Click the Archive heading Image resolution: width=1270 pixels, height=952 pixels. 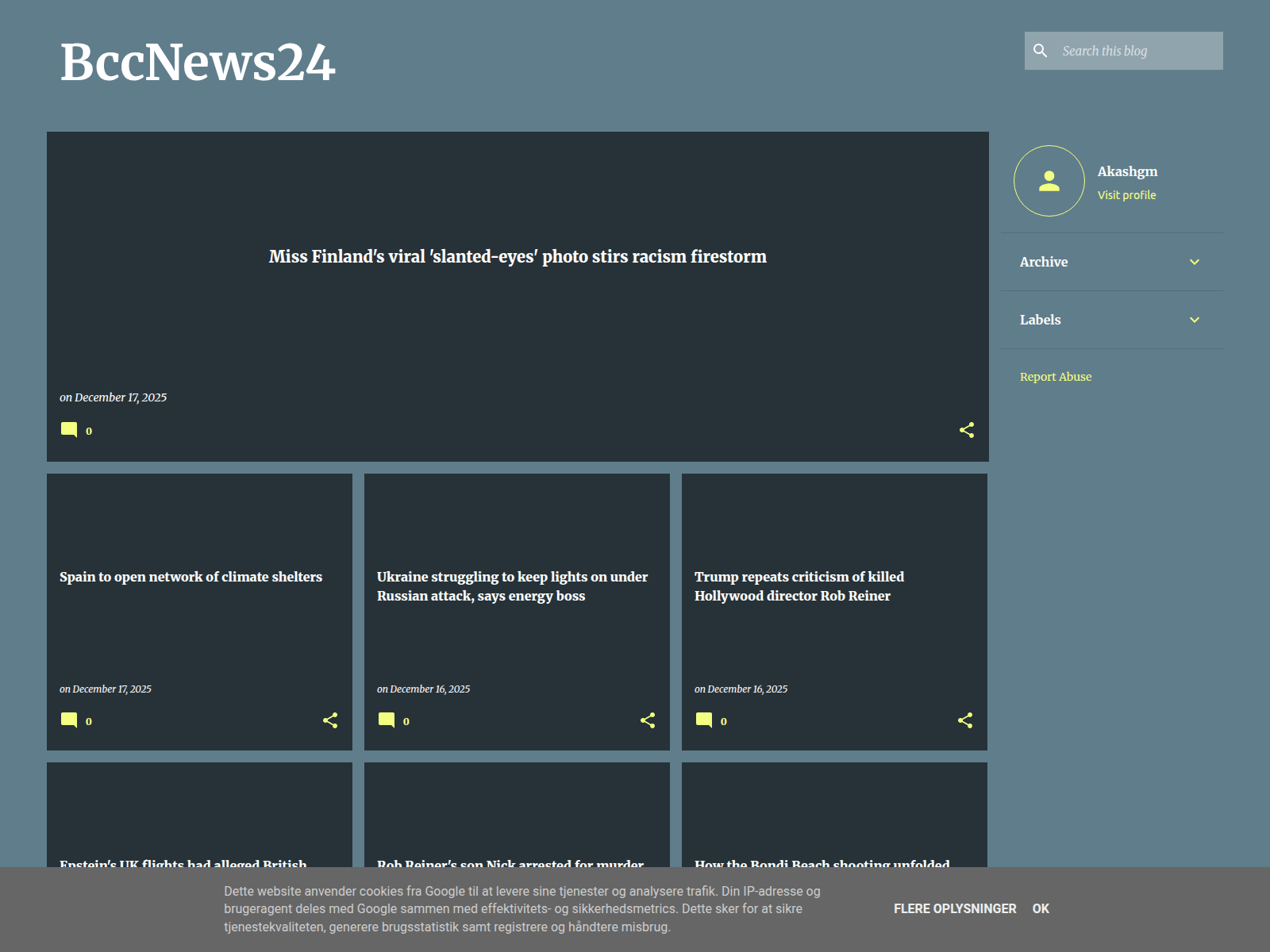[x=1044, y=262]
